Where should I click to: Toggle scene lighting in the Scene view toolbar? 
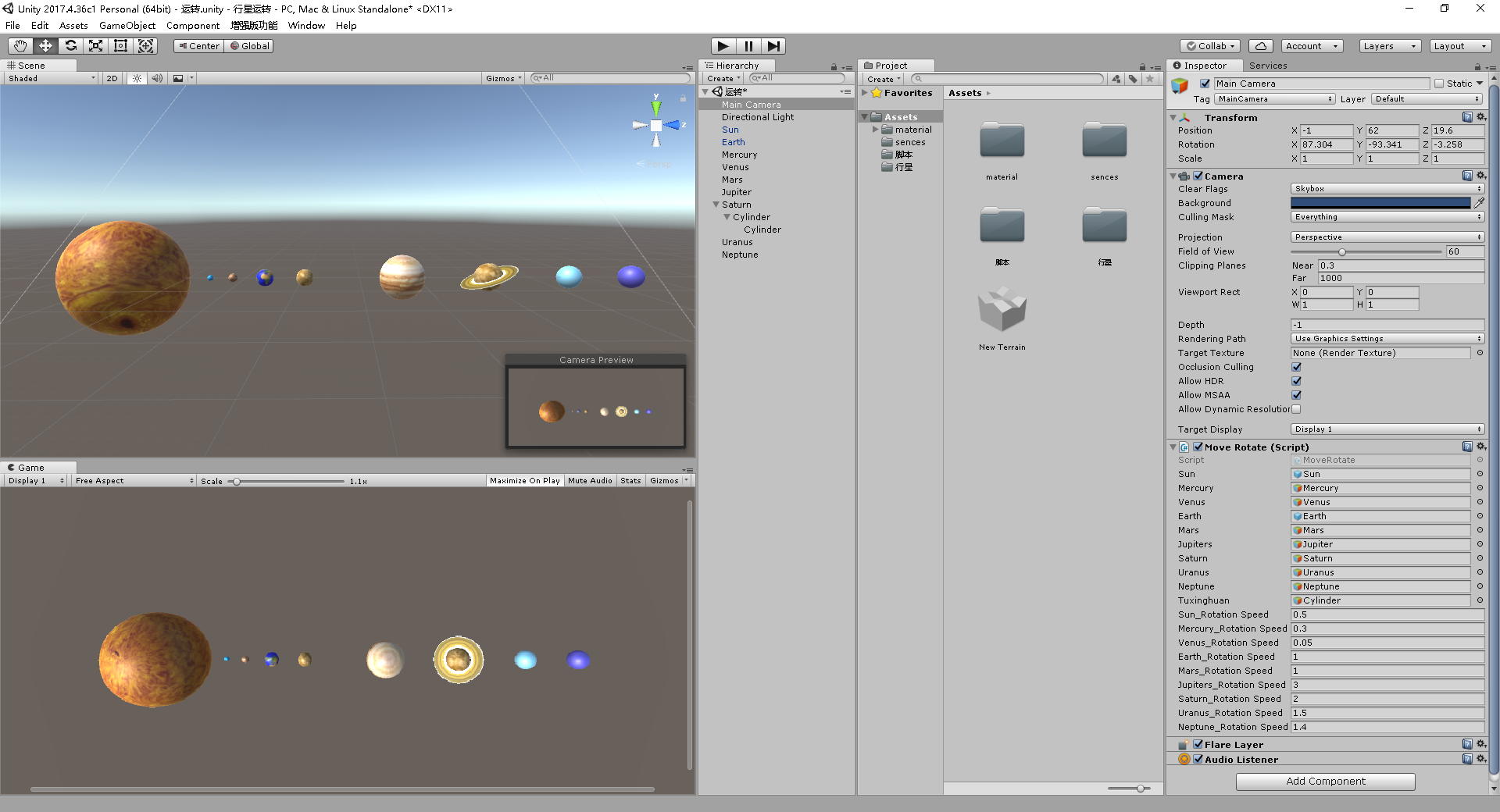click(136, 78)
